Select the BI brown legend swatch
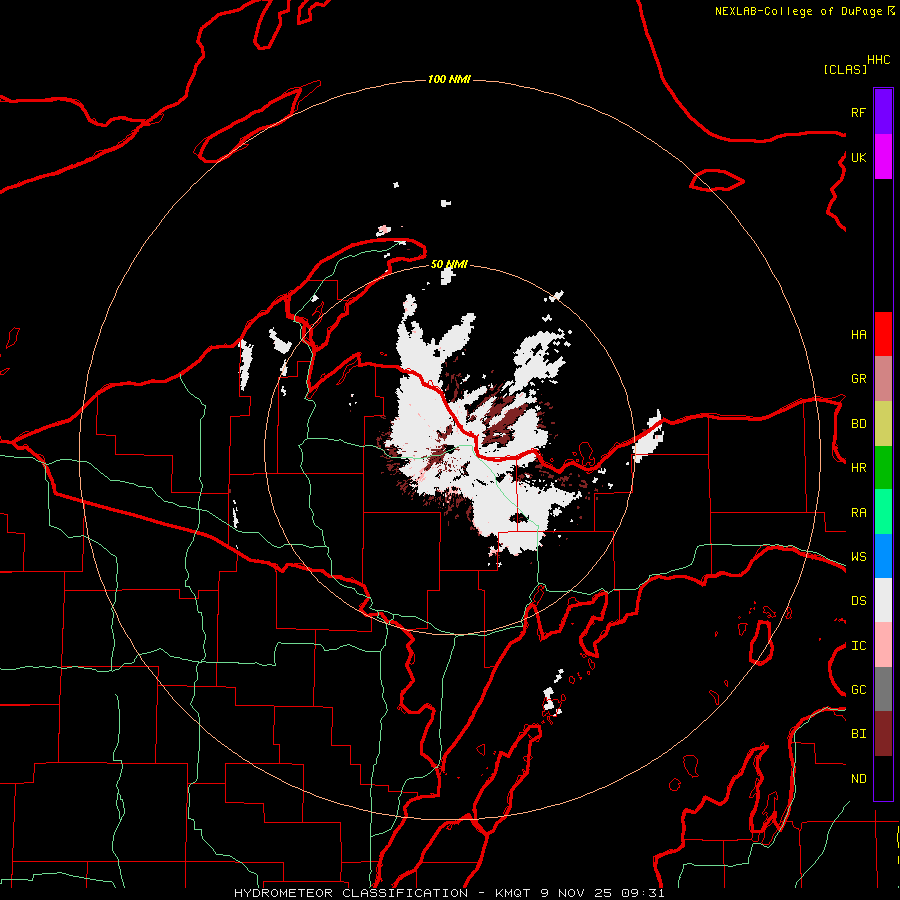Image resolution: width=900 pixels, height=900 pixels. [883, 734]
